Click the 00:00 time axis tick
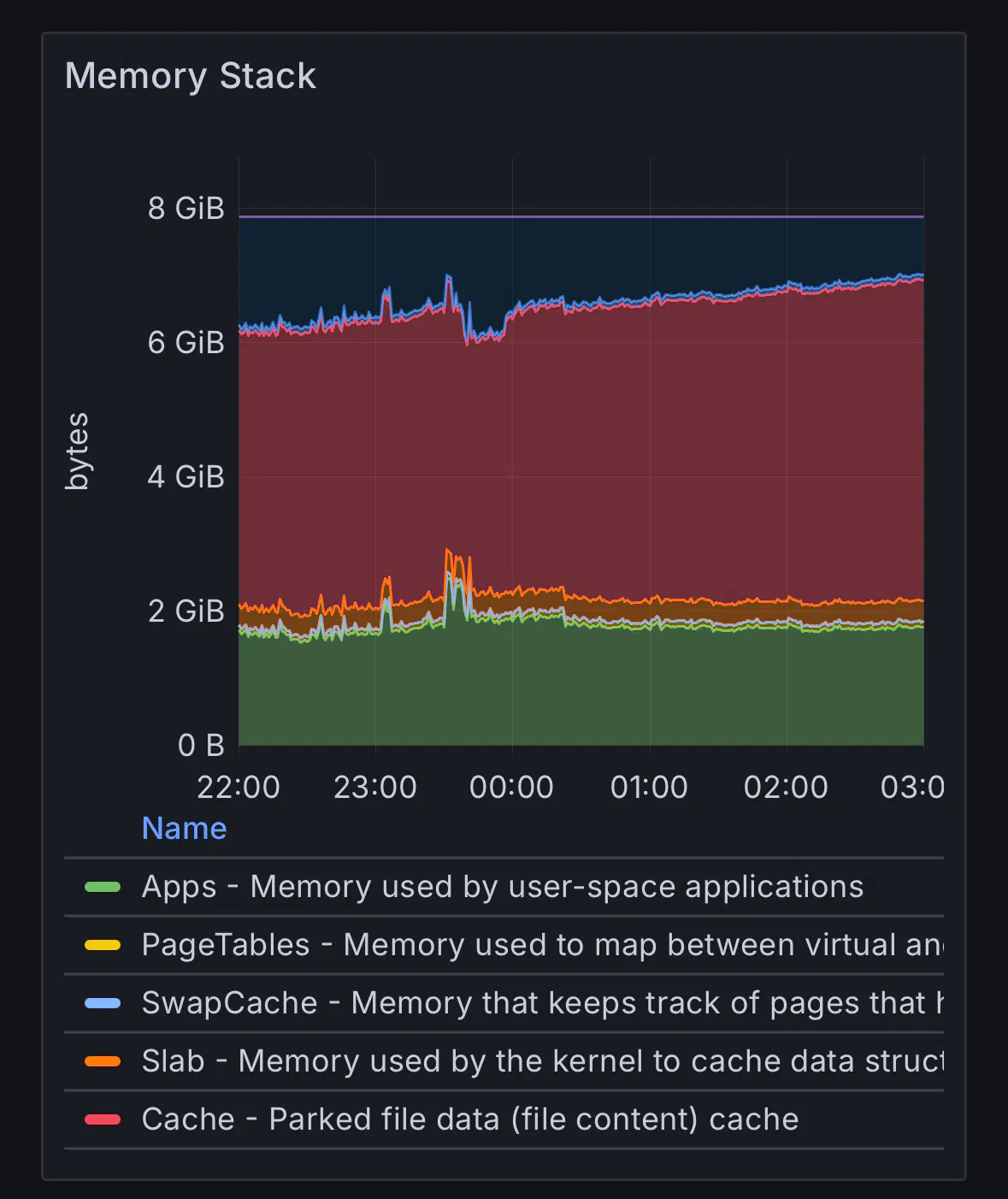 coord(511,787)
